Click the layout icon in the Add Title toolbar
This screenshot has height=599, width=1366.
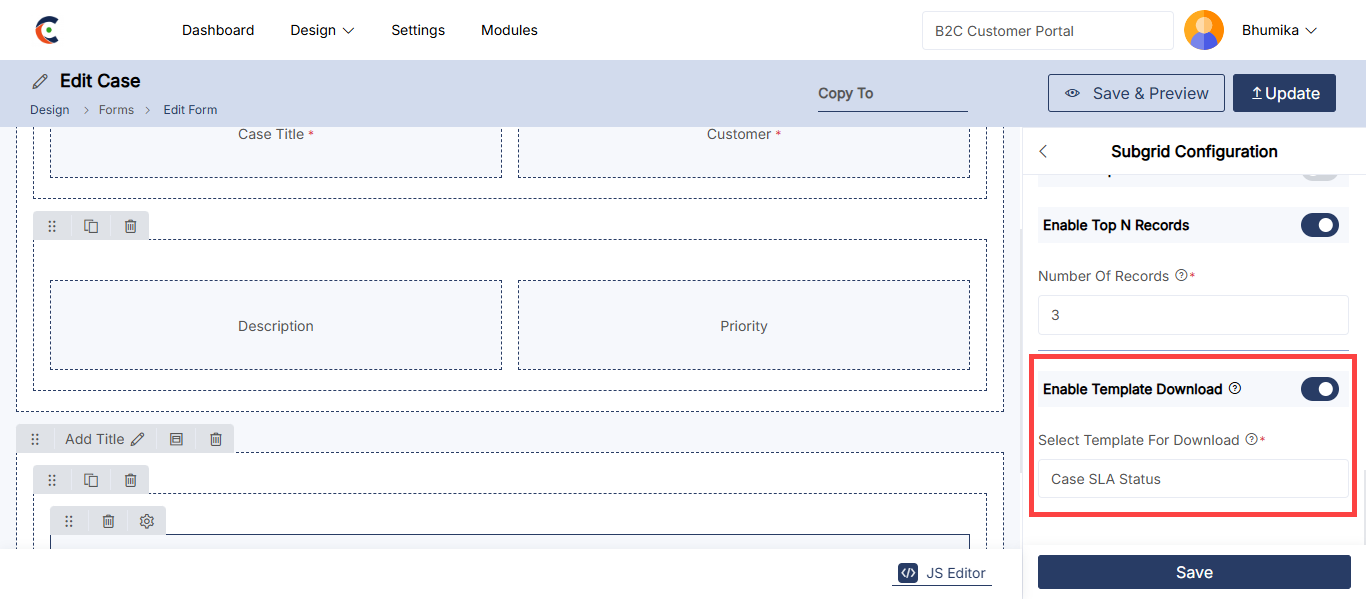point(176,439)
